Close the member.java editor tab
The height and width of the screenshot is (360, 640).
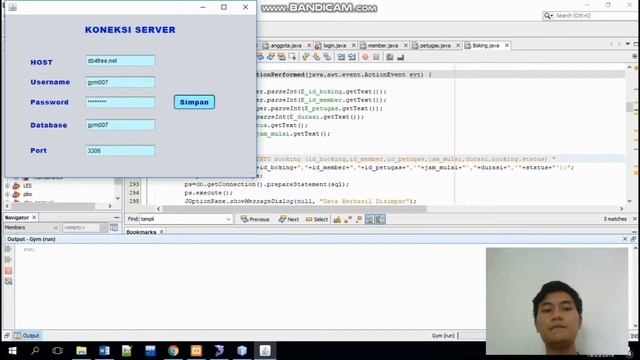click(406, 45)
